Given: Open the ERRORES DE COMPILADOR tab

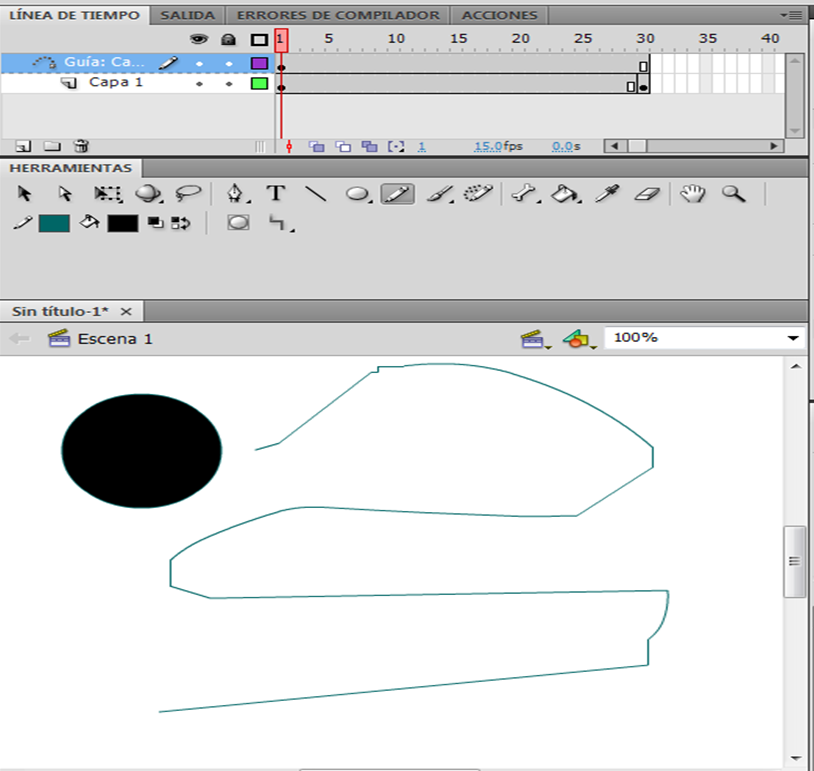Looking at the screenshot, I should pyautogui.click(x=336, y=15).
